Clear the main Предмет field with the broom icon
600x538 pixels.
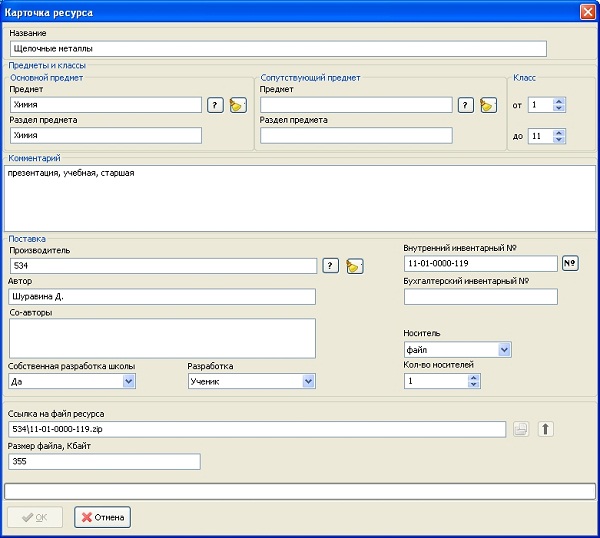(238, 105)
